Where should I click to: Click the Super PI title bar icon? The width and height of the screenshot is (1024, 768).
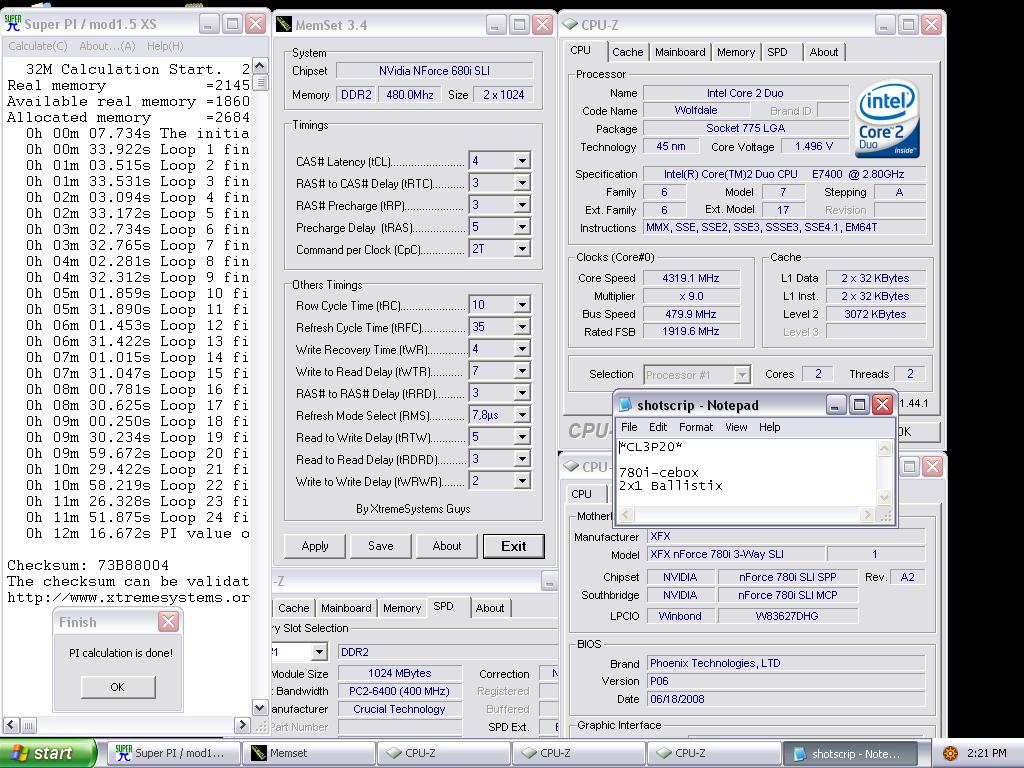pyautogui.click(x=12, y=23)
